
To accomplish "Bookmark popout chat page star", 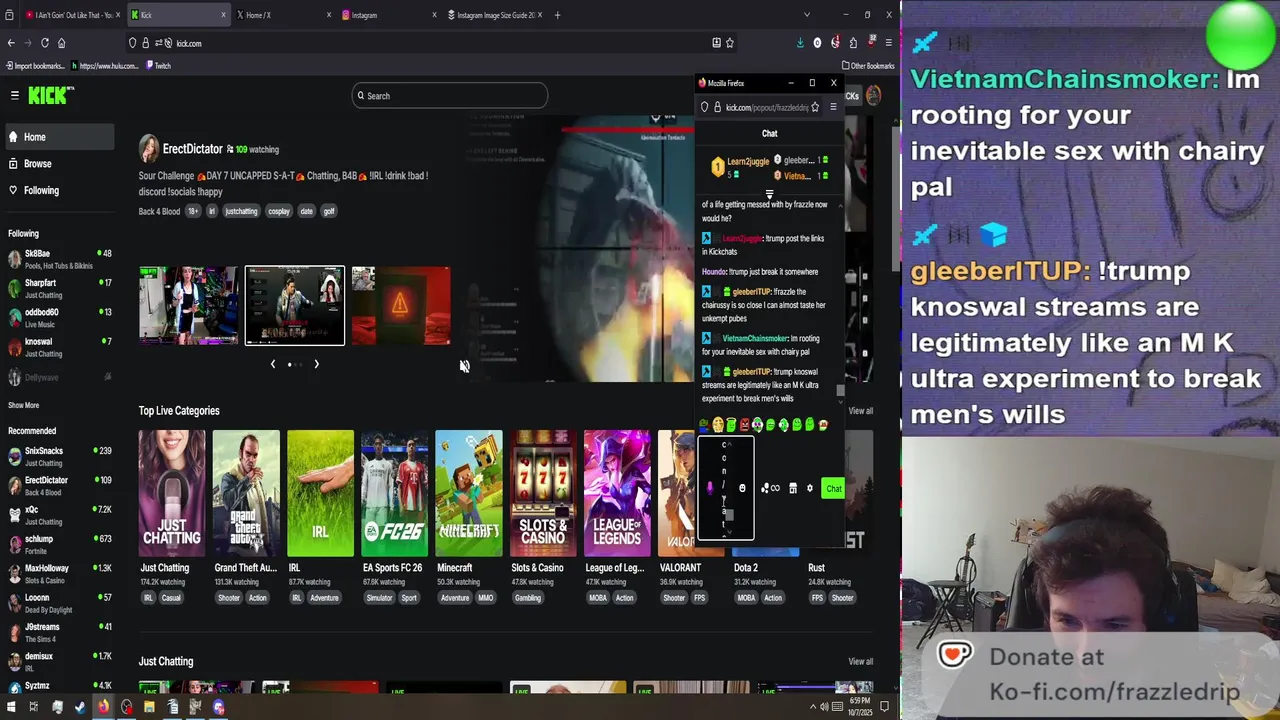I will click(x=815, y=107).
